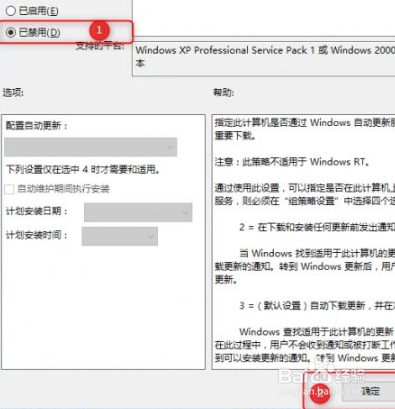Click the text 下列设置仅在选中 4 时才需要和适用
The height and width of the screenshot is (409, 395).
coord(83,169)
